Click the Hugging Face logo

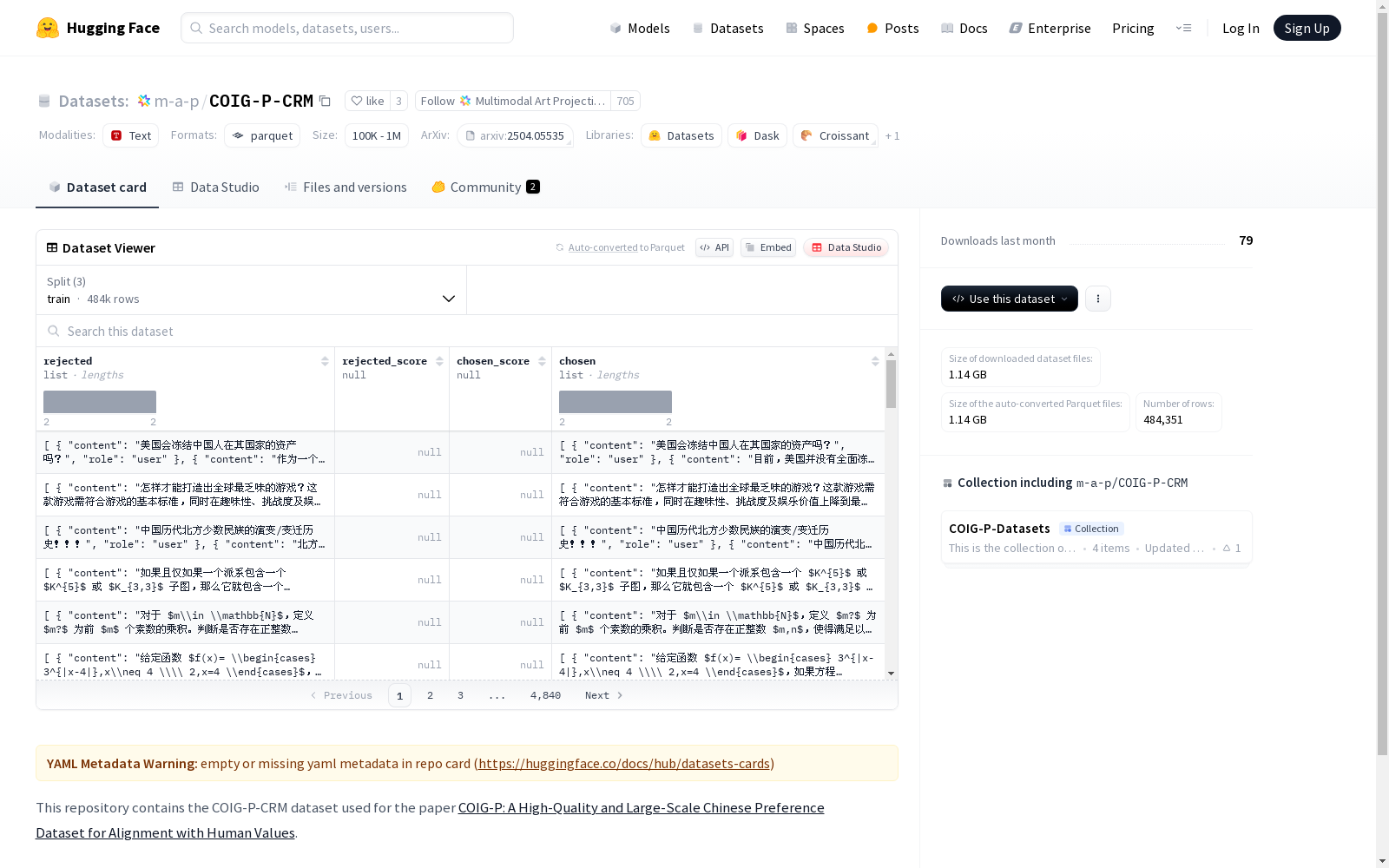[x=98, y=28]
